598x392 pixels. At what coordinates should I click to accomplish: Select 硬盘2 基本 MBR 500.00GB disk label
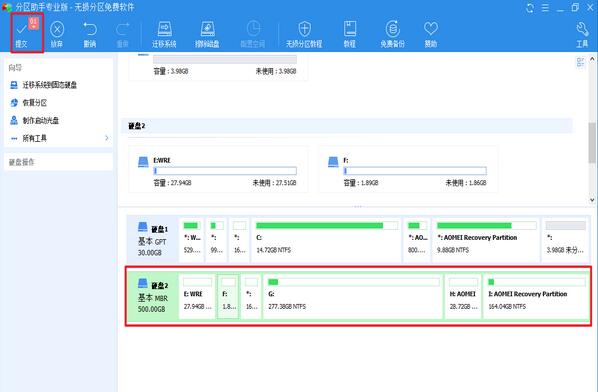click(x=153, y=296)
